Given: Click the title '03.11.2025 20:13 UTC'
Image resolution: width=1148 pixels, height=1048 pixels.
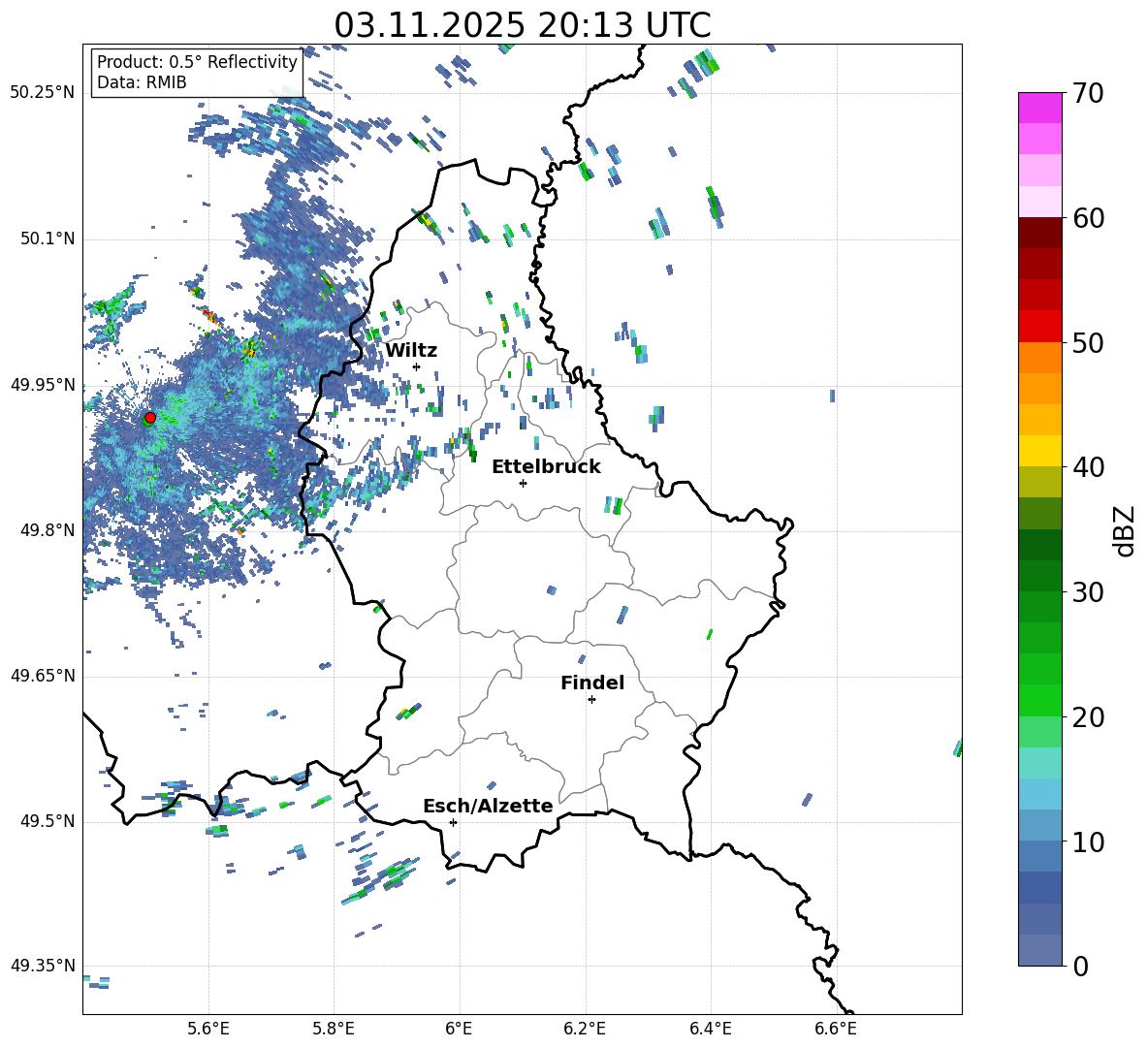Looking at the screenshot, I should pyautogui.click(x=522, y=25).
